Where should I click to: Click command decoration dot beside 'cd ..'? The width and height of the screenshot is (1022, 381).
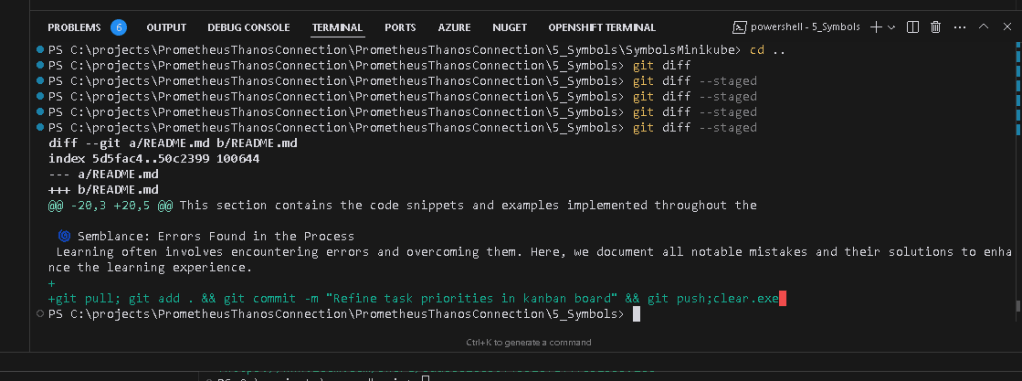pos(40,49)
